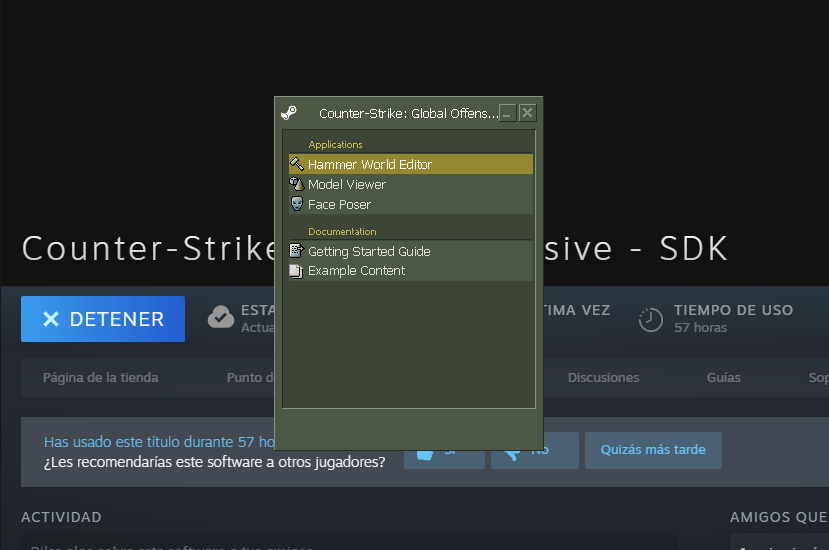Stop the SDK with the DETENER button
This screenshot has height=550, width=829.
pos(103,319)
